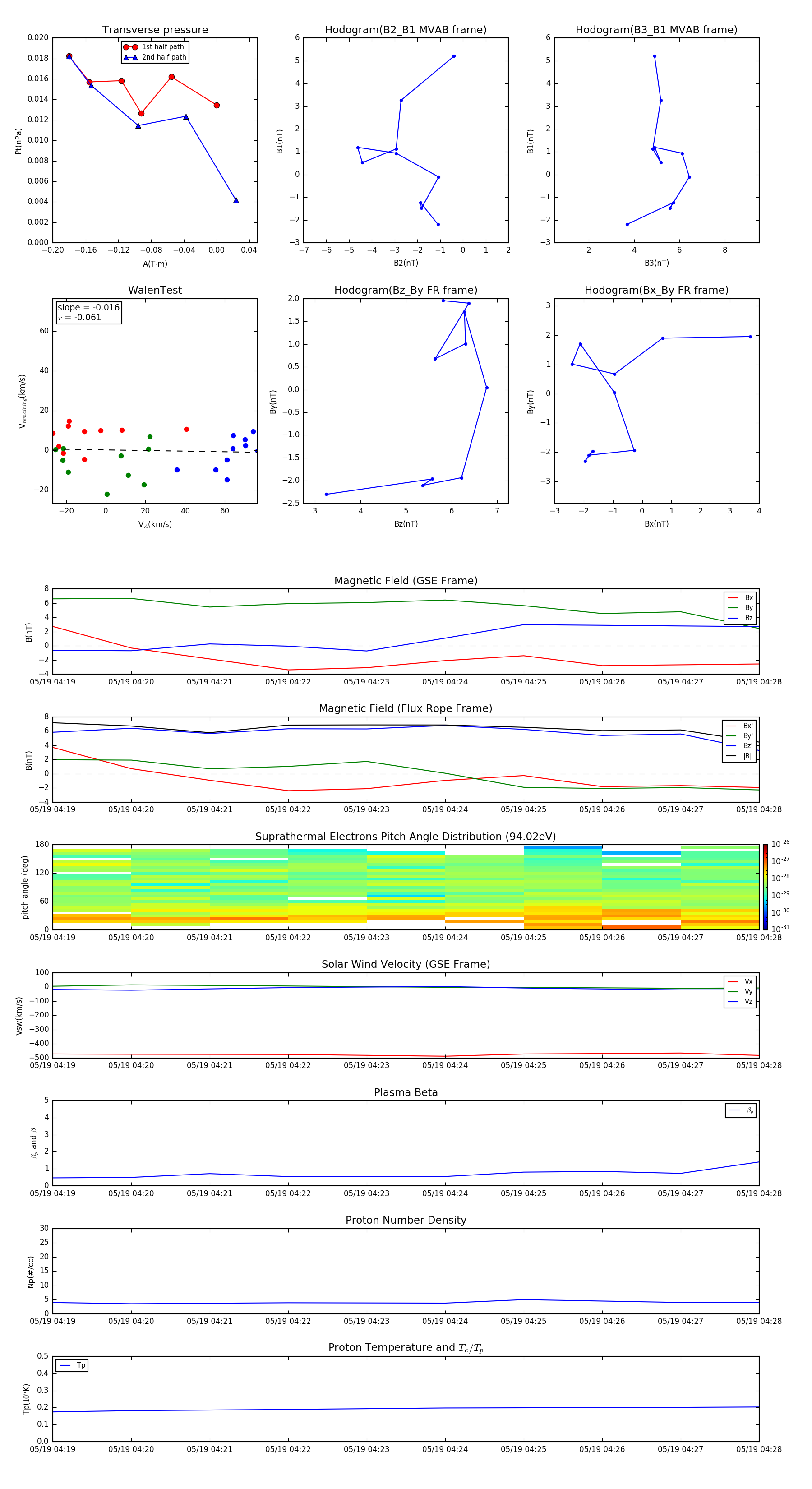This screenshot has height=1489, width=812.
Task: Click the "Proton Temperature and Te/Tp" title
Action: 406,1348
